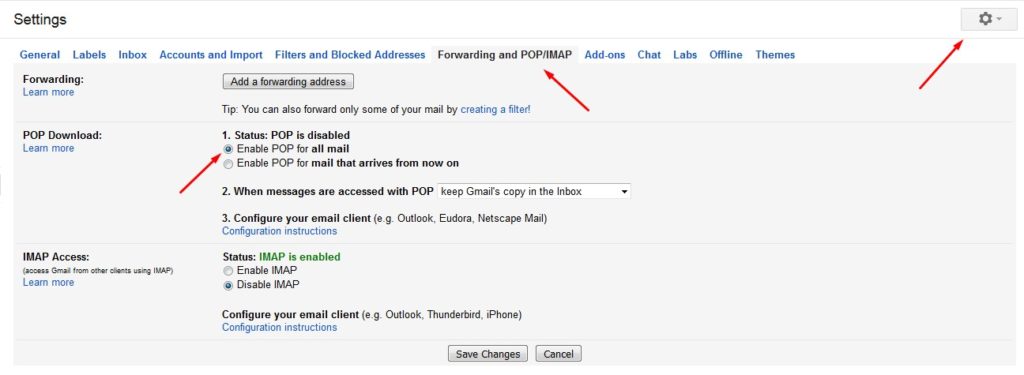Open the Accounts and Import tab

click(211, 55)
